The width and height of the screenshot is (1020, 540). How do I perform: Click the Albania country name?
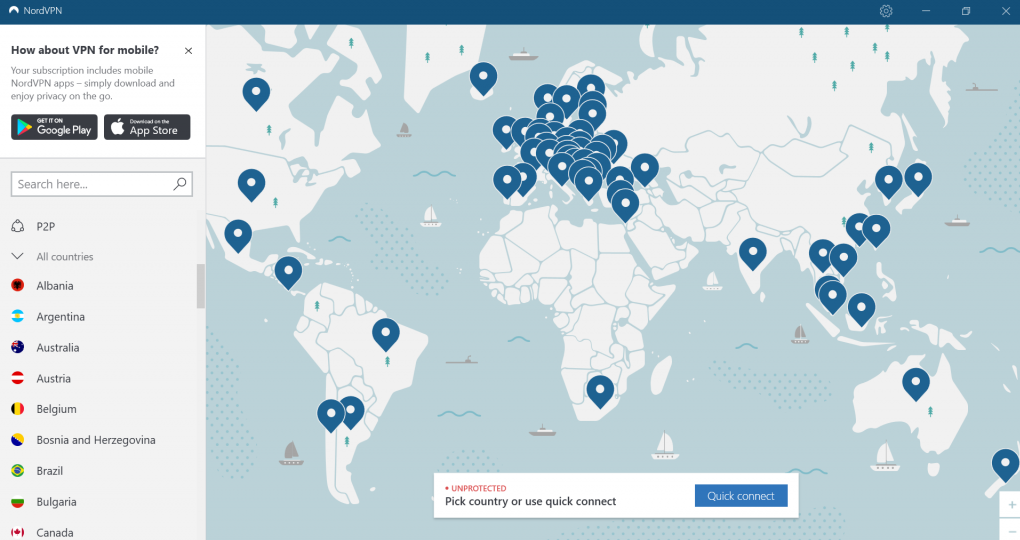tap(55, 286)
